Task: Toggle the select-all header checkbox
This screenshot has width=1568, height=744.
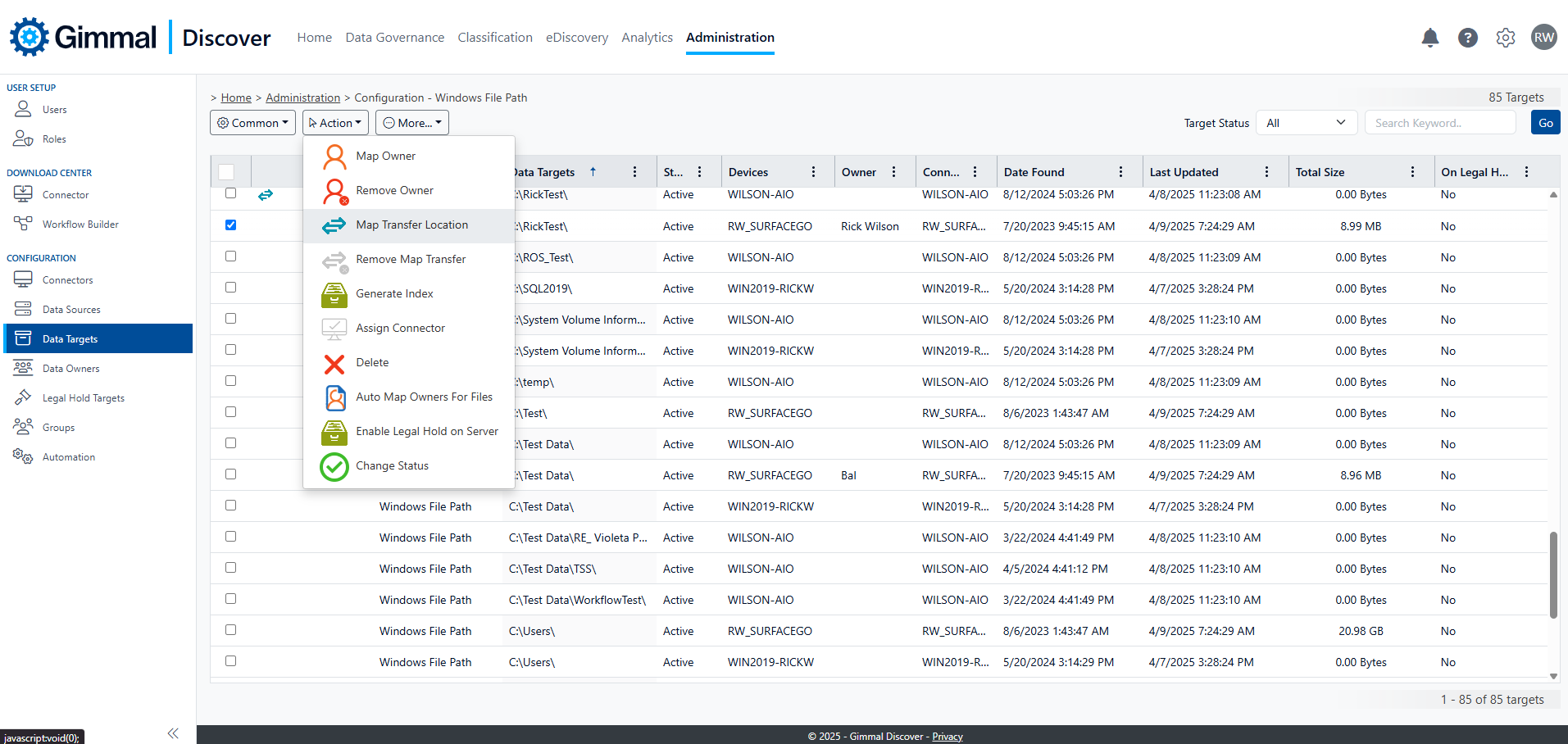Action: pyautogui.click(x=227, y=172)
